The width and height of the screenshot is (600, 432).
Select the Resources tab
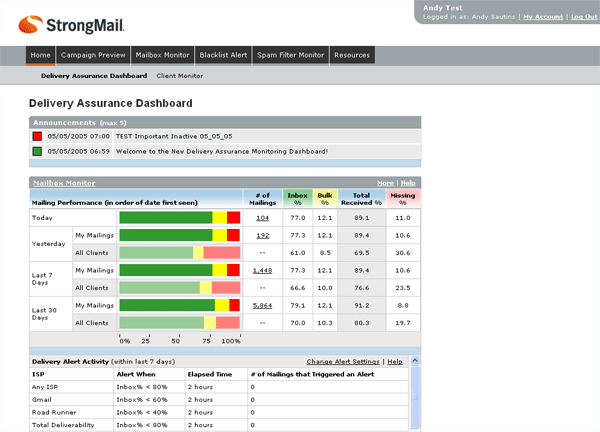[352, 55]
